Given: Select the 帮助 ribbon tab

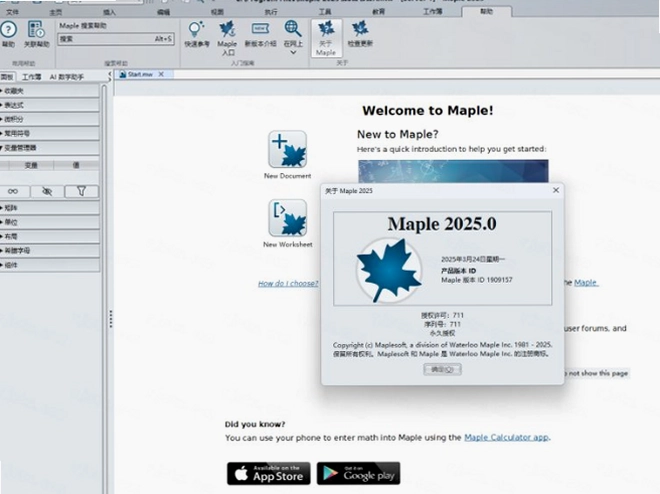Looking at the screenshot, I should tap(487, 11).
